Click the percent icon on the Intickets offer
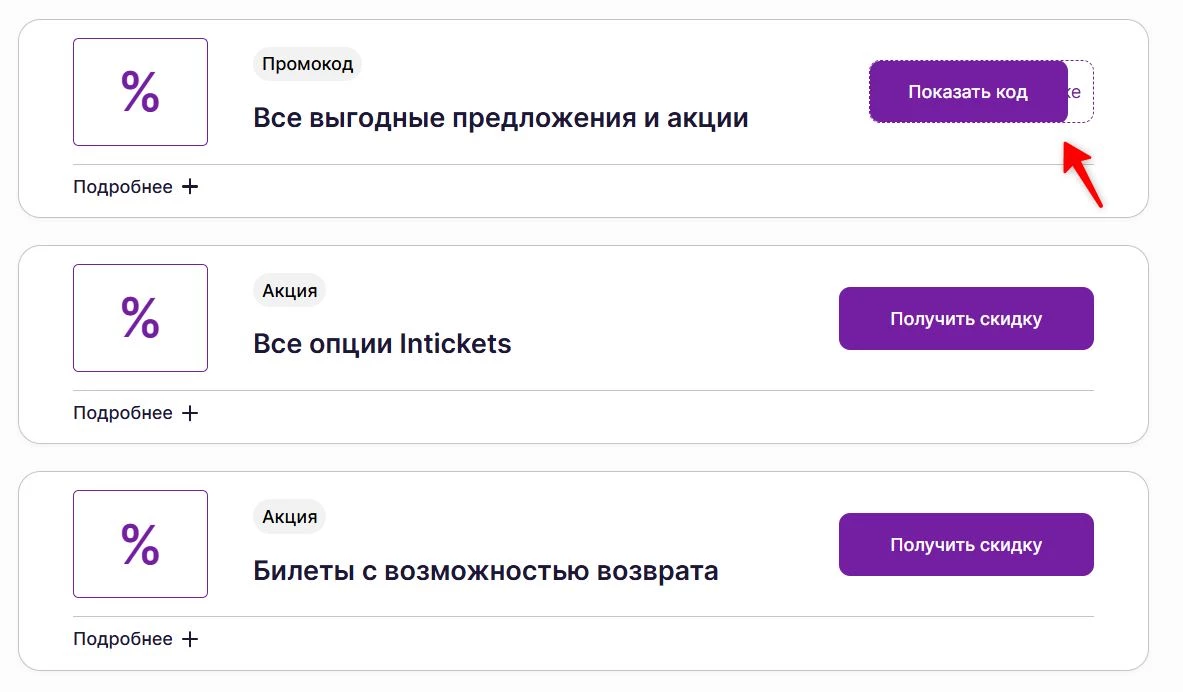The height and width of the screenshot is (692, 1183). click(x=140, y=317)
